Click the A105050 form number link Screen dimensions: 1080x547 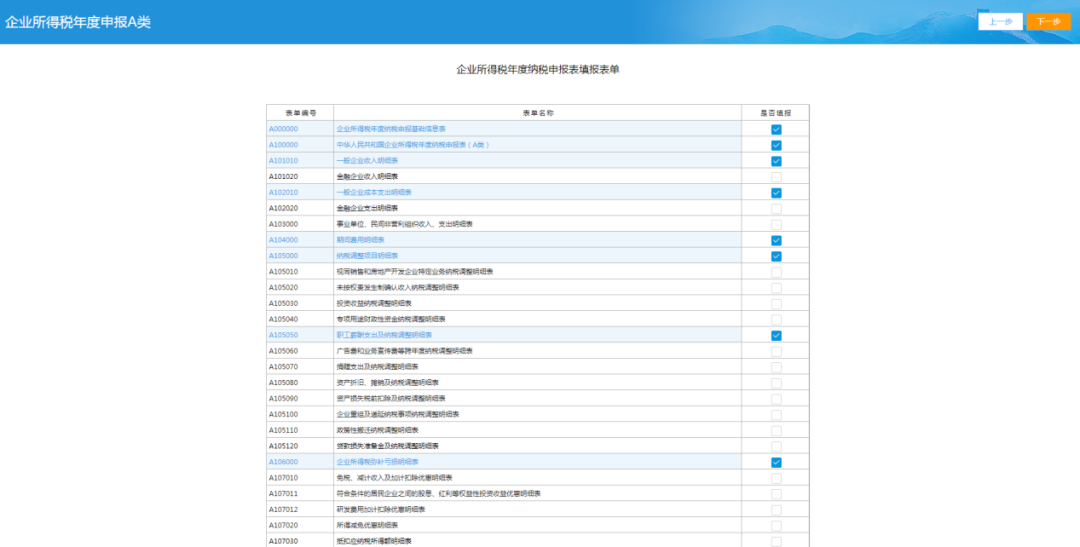[283, 335]
